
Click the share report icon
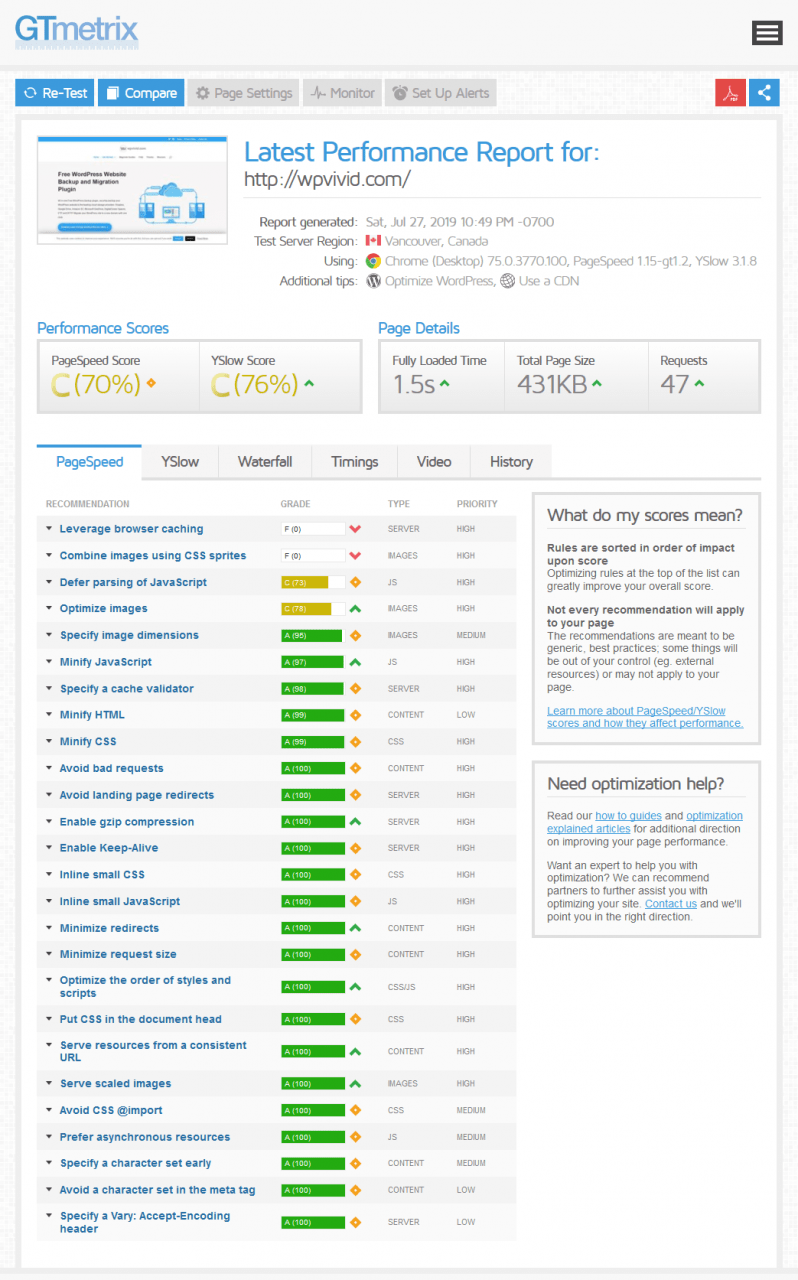[x=764, y=93]
